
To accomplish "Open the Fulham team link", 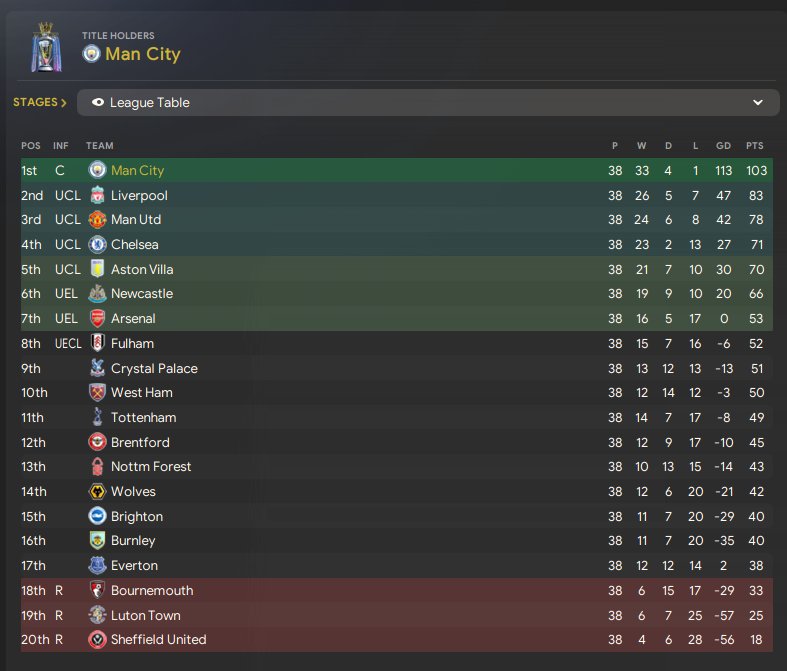I will (x=132, y=343).
